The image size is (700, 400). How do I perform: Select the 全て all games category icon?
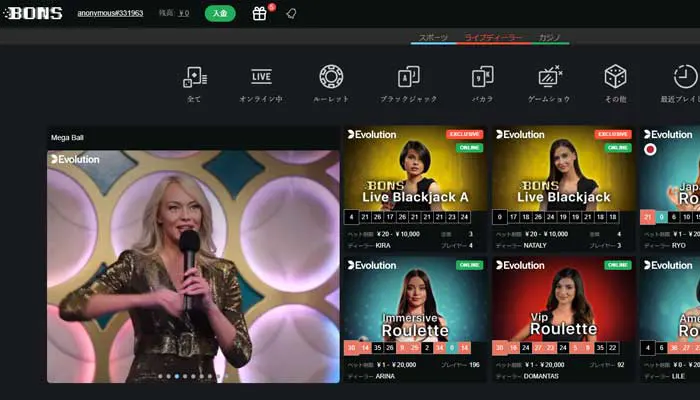[x=194, y=77]
